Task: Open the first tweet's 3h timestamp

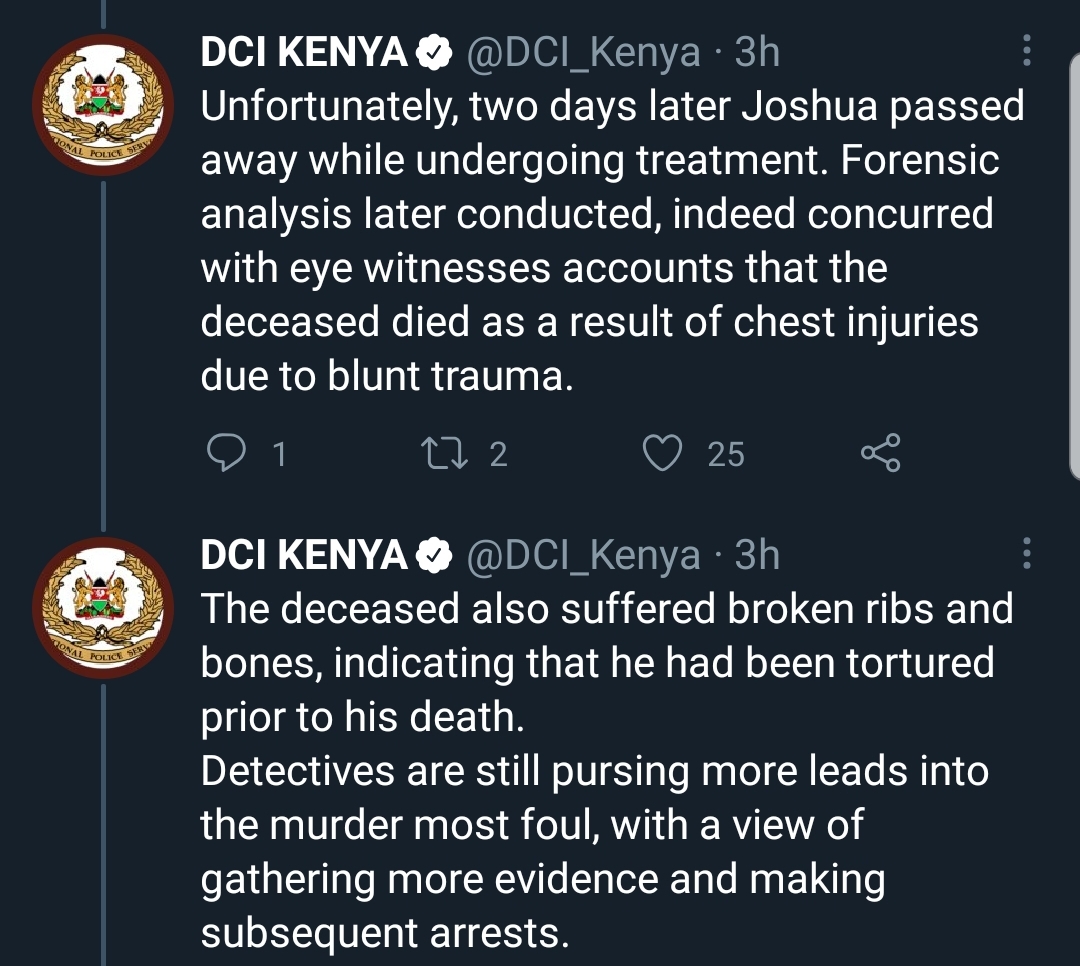Action: 757,54
